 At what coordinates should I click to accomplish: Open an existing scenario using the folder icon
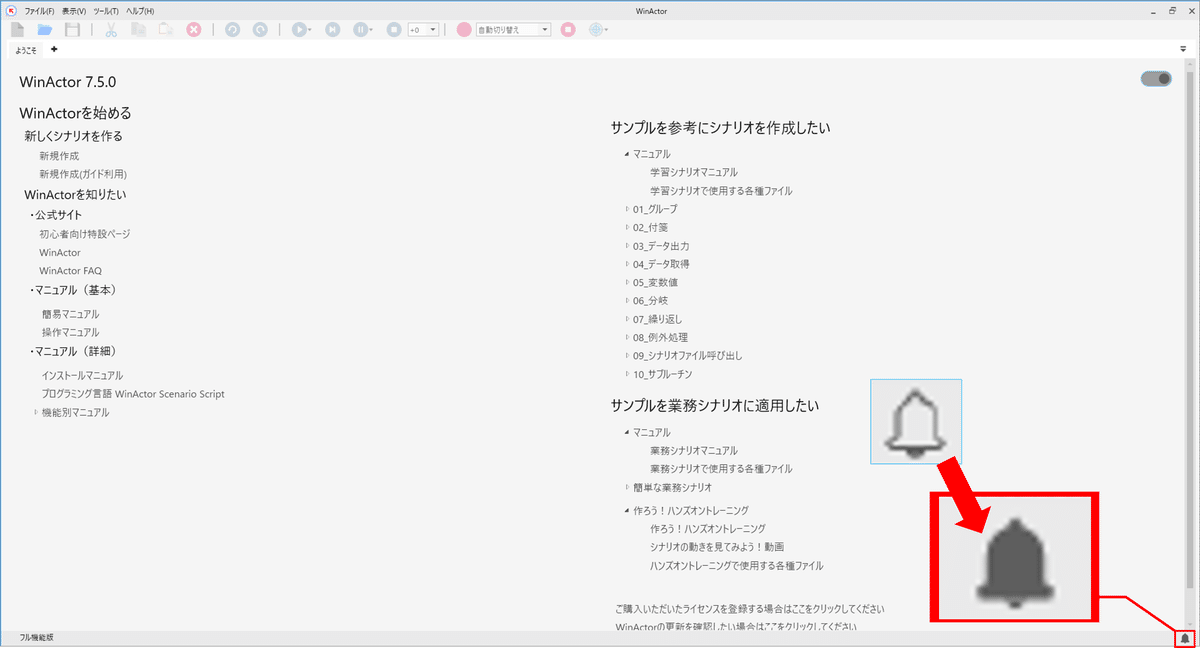[44, 30]
